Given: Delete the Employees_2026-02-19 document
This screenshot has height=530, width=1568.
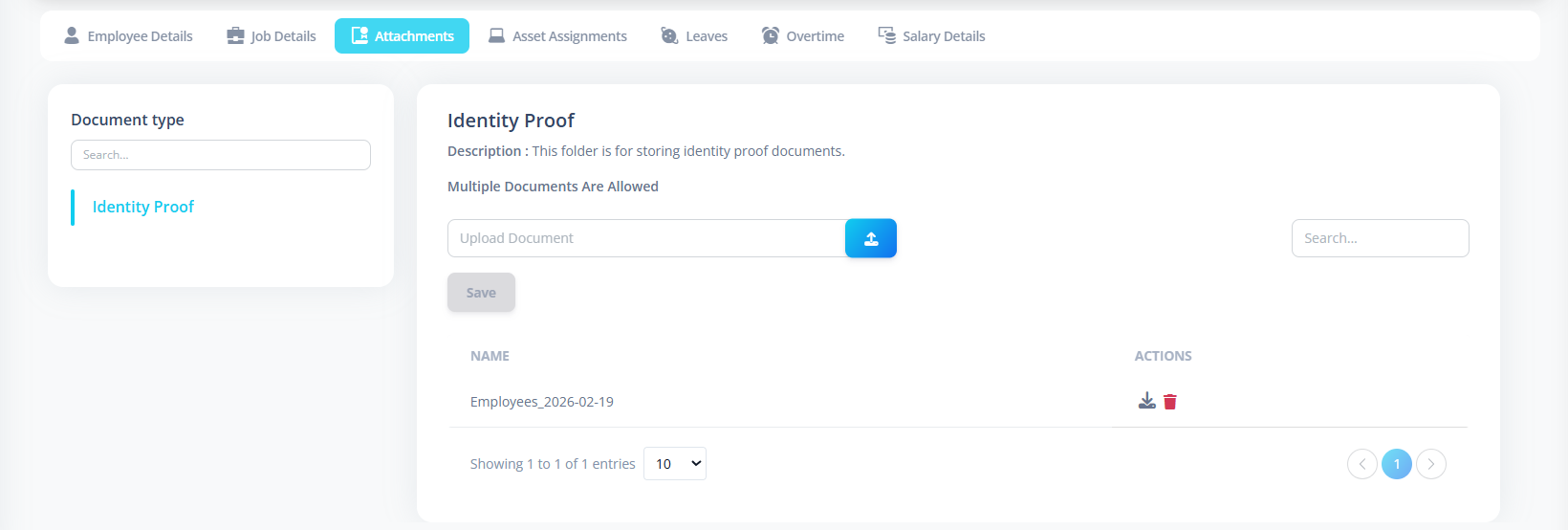Looking at the screenshot, I should pos(1170,402).
